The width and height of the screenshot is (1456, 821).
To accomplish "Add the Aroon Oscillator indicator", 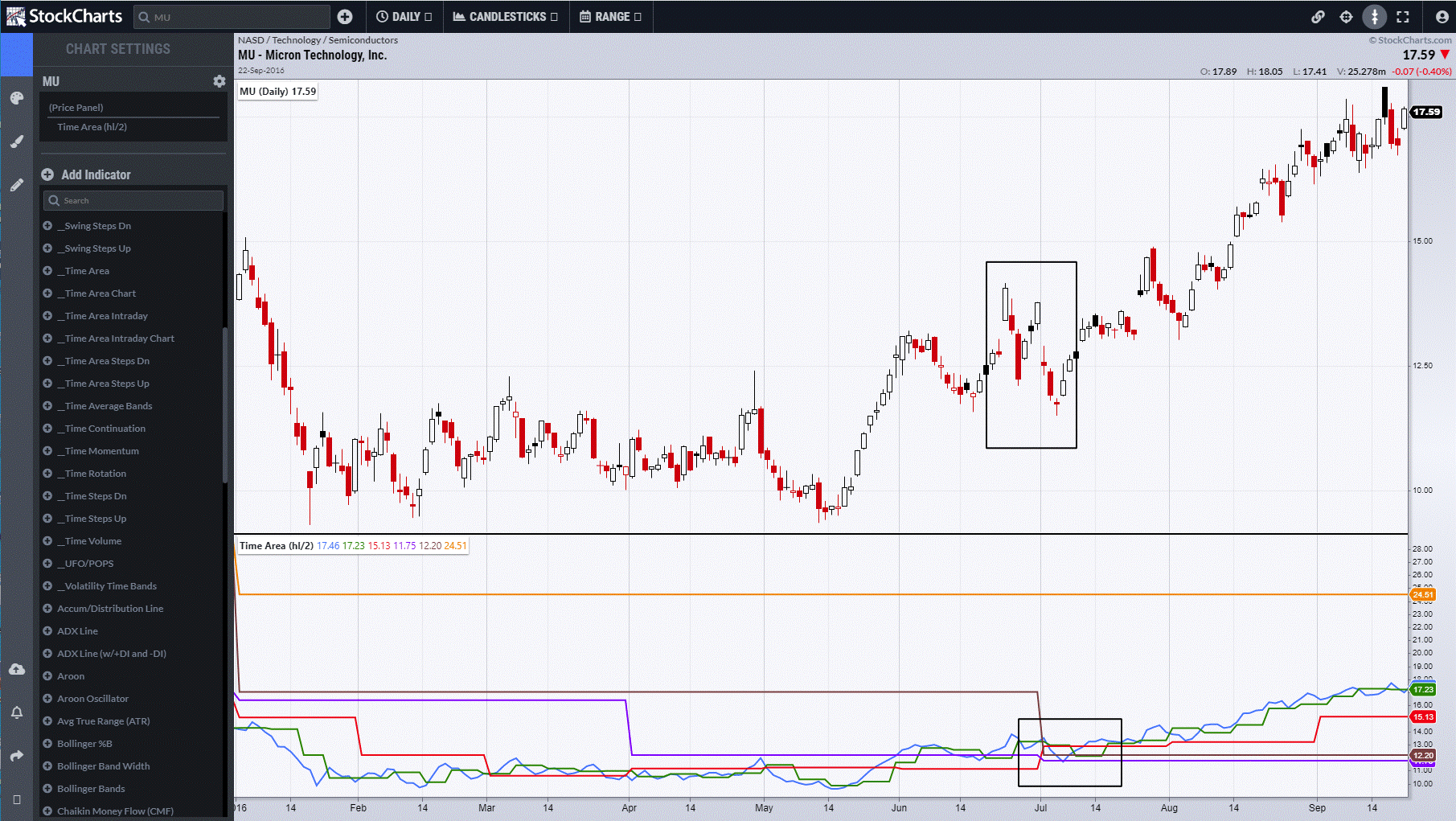I will (92, 699).
